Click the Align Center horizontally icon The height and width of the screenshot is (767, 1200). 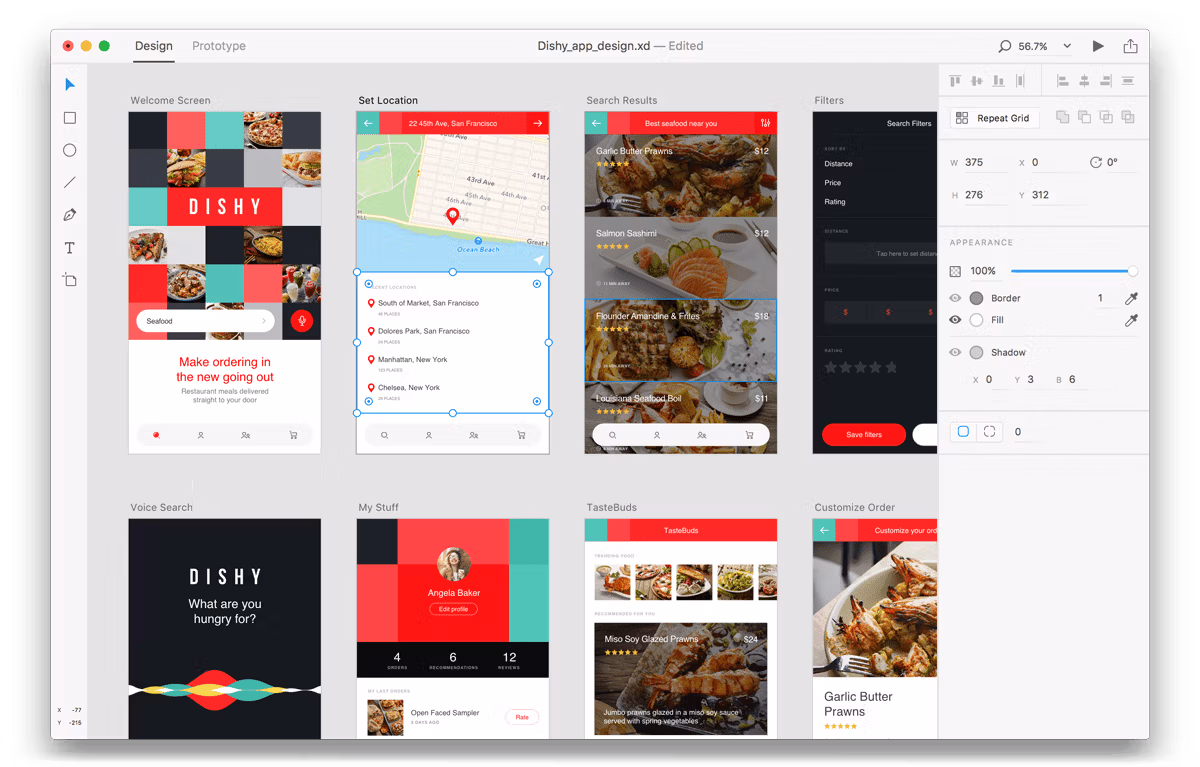pyautogui.click(x=1085, y=81)
